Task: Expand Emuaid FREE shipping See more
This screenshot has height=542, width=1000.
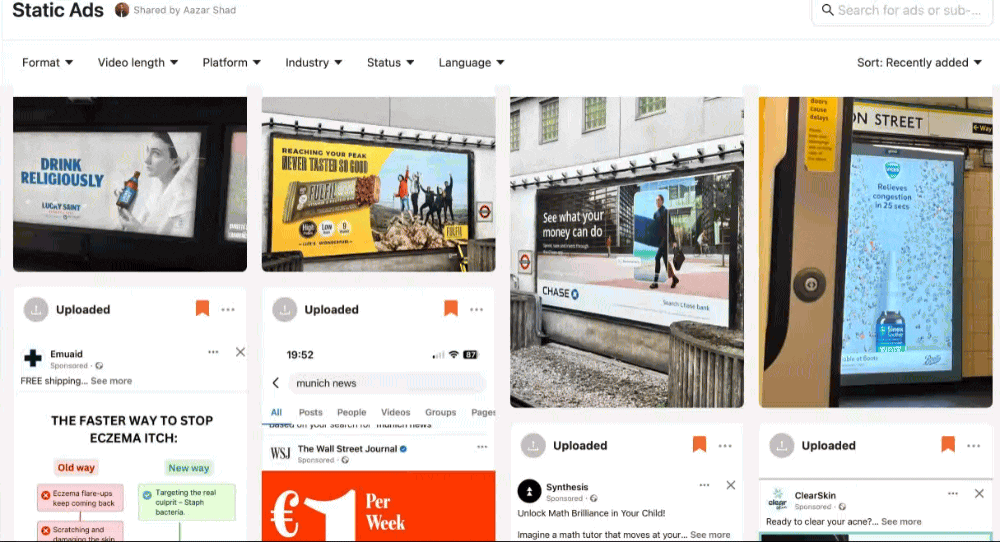Action: [111, 381]
